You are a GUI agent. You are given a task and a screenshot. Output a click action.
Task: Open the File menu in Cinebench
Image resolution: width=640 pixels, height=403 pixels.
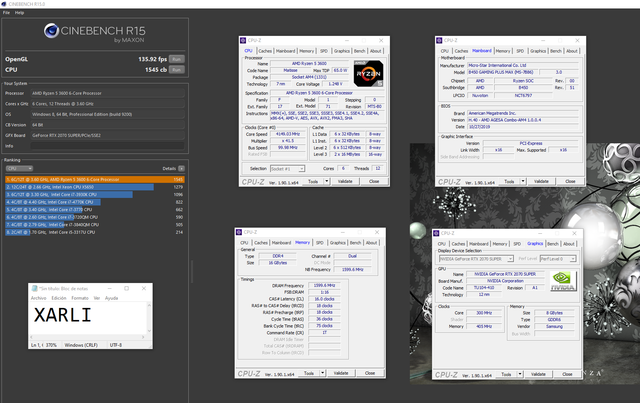click(7, 13)
